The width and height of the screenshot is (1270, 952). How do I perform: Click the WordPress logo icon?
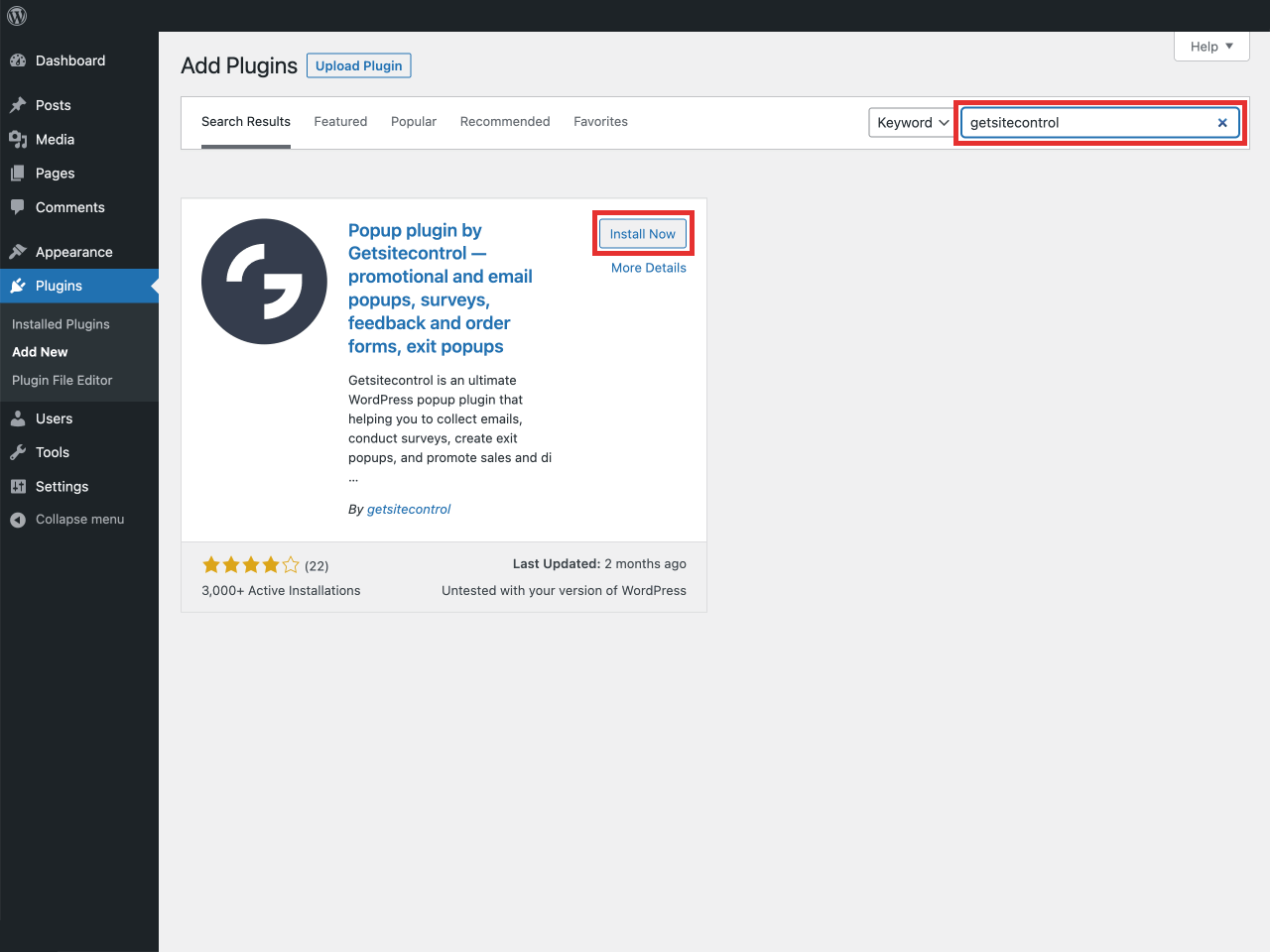[x=17, y=16]
